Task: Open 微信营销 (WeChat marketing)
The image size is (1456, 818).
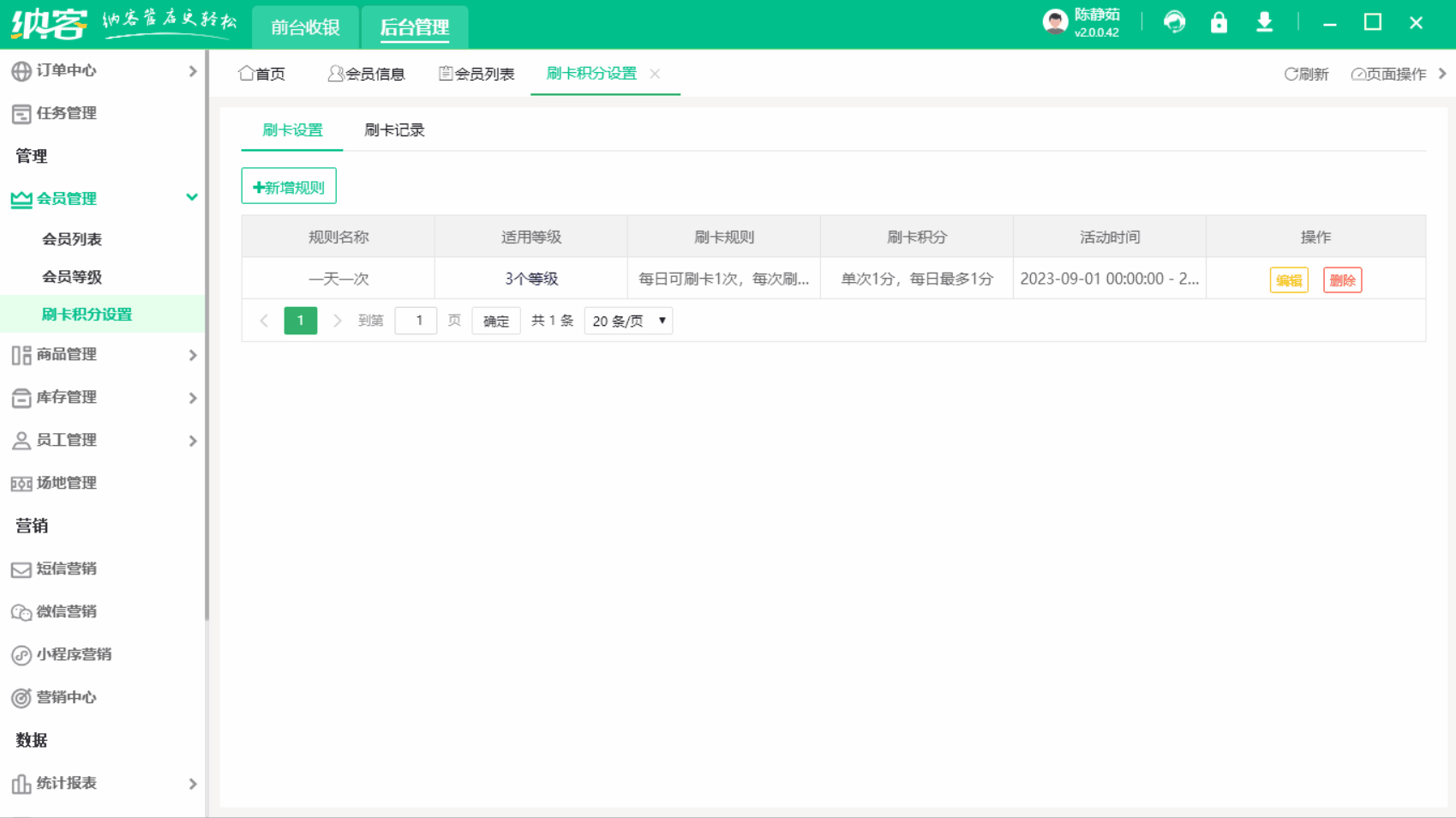Action: 65,611
